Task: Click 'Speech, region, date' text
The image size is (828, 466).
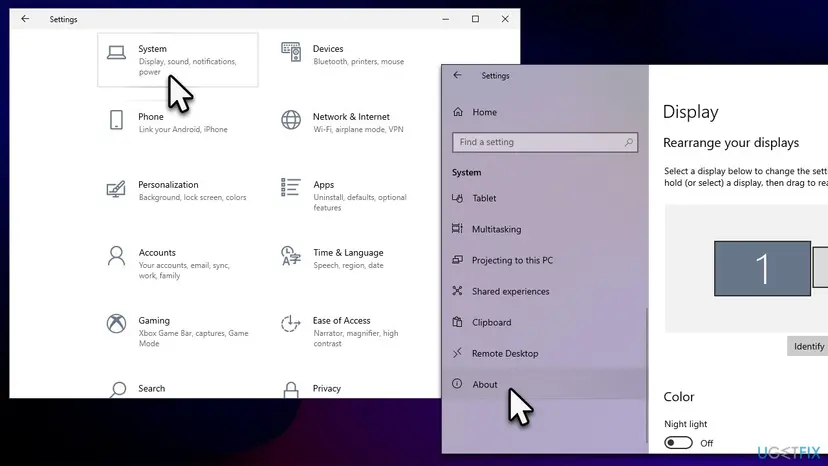Action: point(348,265)
